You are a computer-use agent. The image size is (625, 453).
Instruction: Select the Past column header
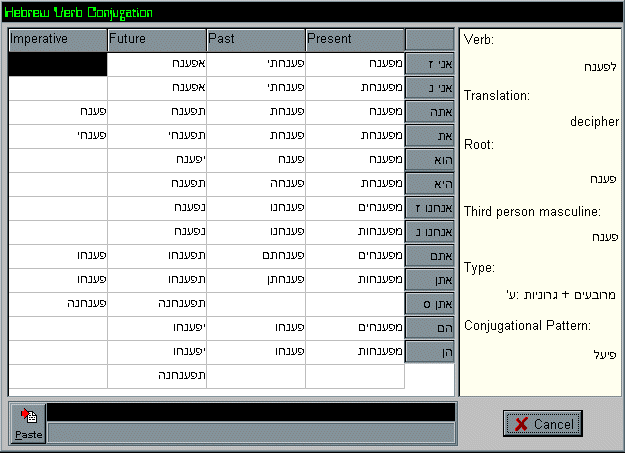(256, 40)
